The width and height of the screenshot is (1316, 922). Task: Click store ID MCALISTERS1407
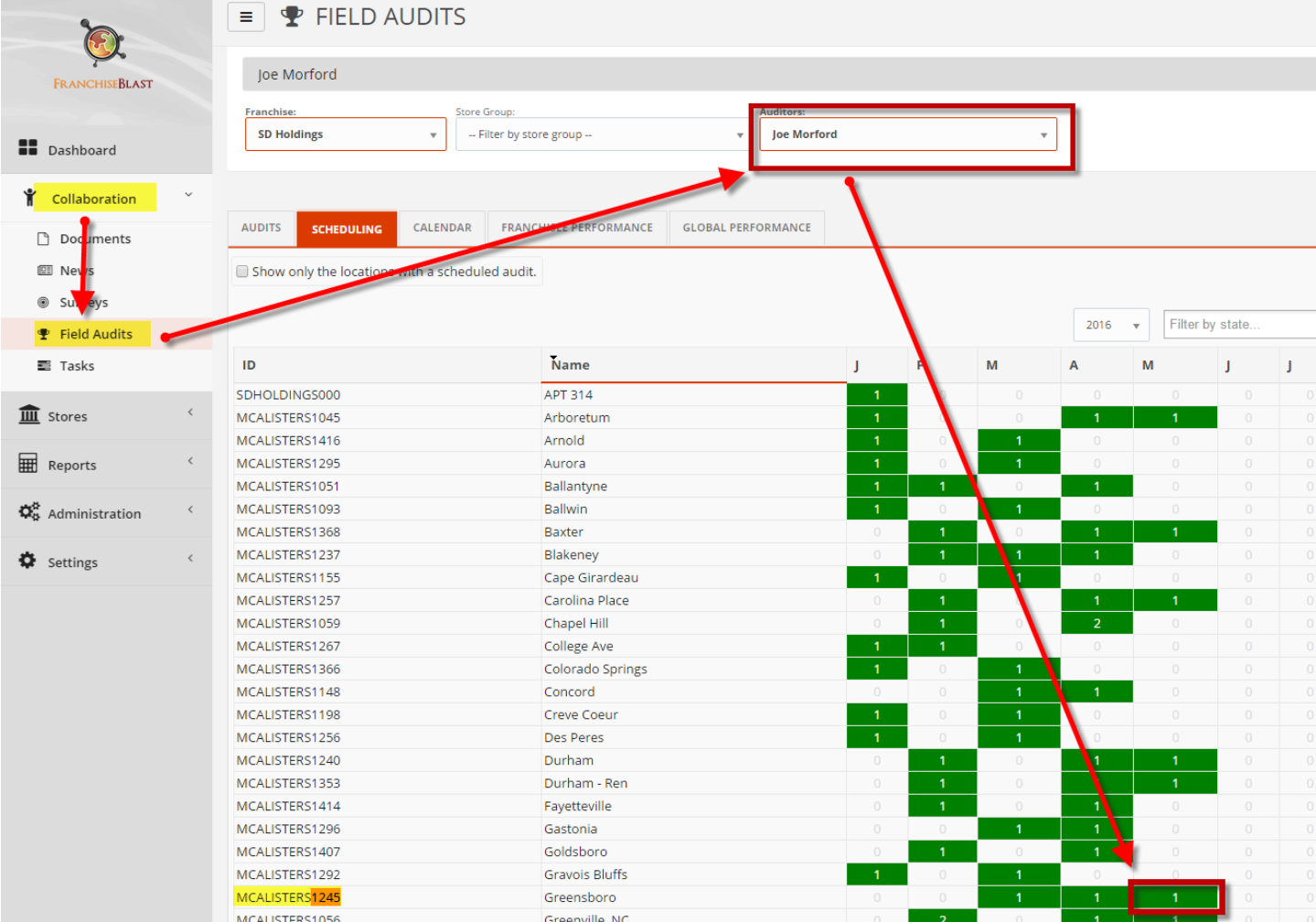click(288, 852)
